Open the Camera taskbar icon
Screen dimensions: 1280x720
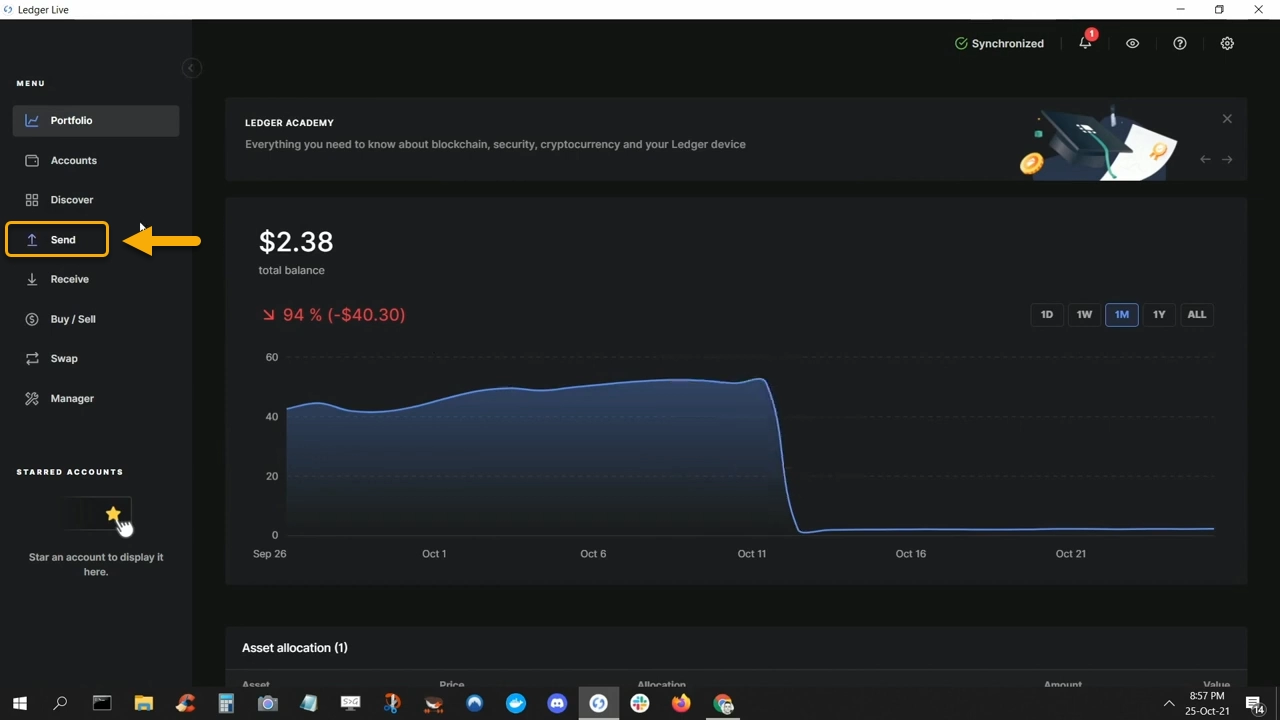267,704
